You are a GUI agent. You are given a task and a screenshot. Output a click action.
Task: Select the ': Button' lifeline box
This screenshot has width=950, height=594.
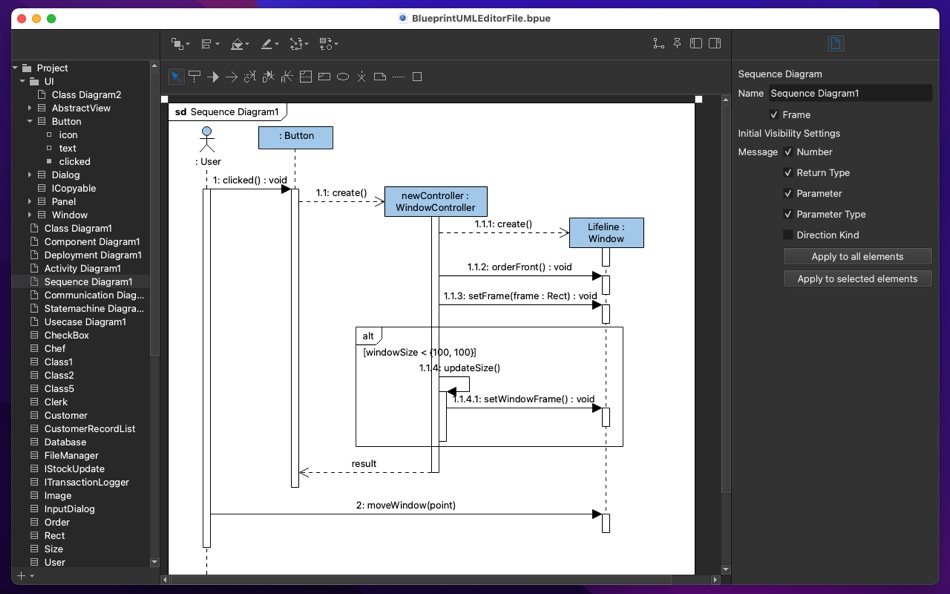(296, 137)
